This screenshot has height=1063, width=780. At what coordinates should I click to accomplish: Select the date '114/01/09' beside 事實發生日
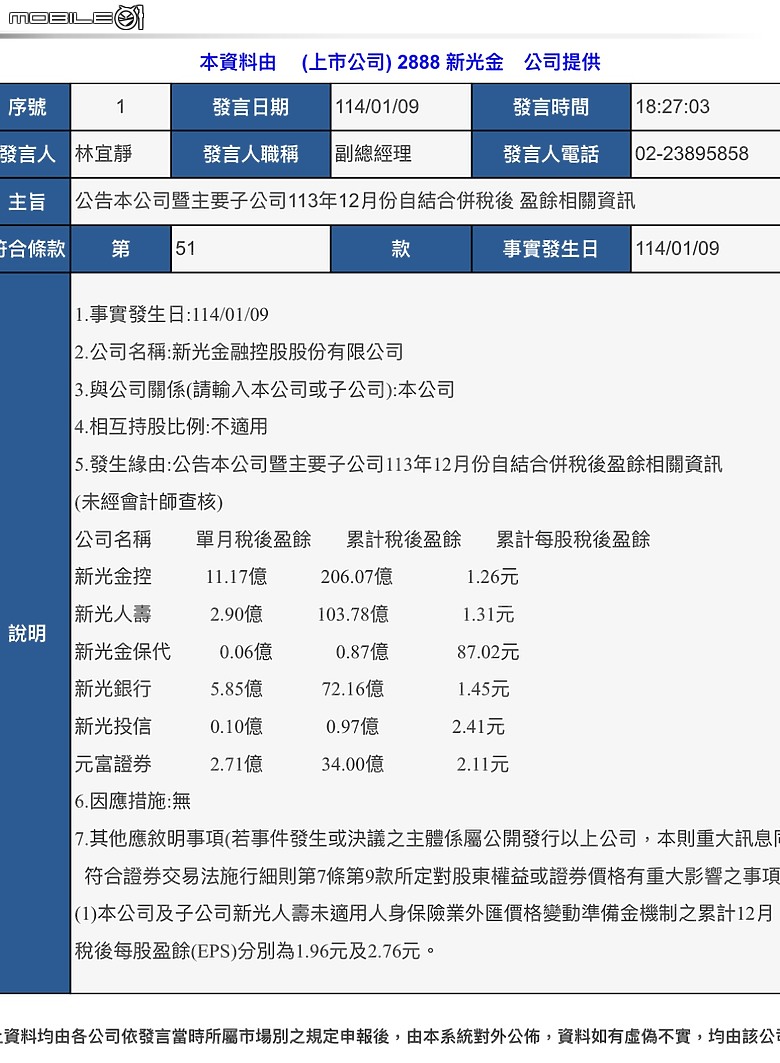tap(677, 248)
